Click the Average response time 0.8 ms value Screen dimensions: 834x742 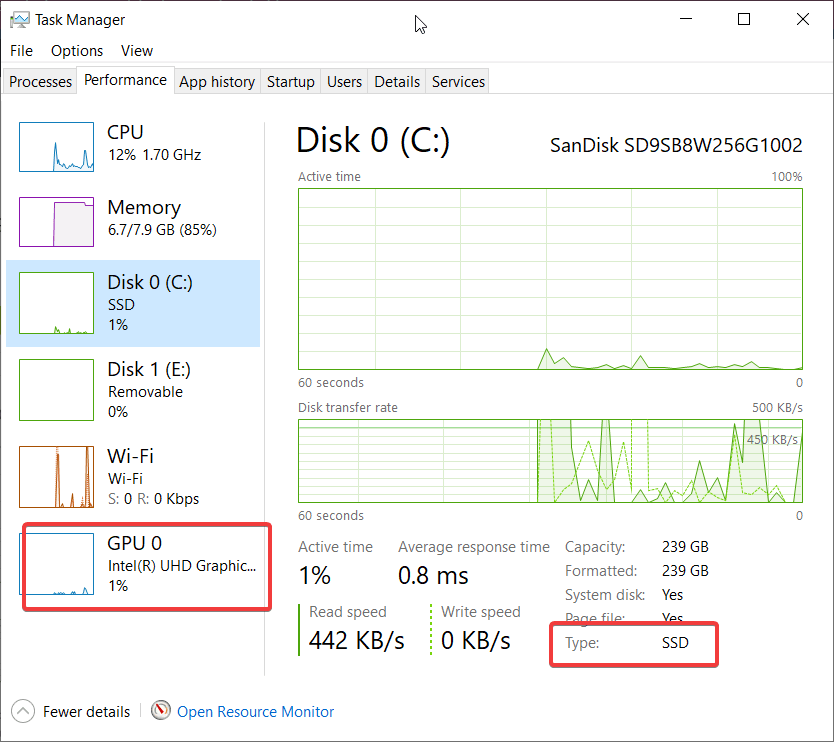tap(433, 576)
